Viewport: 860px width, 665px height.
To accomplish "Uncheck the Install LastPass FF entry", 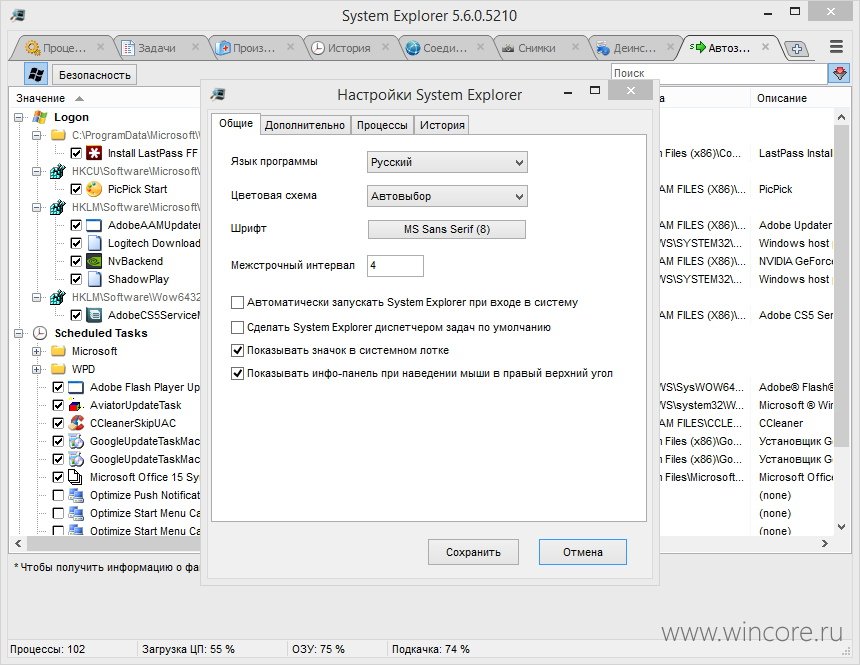I will tap(76, 153).
